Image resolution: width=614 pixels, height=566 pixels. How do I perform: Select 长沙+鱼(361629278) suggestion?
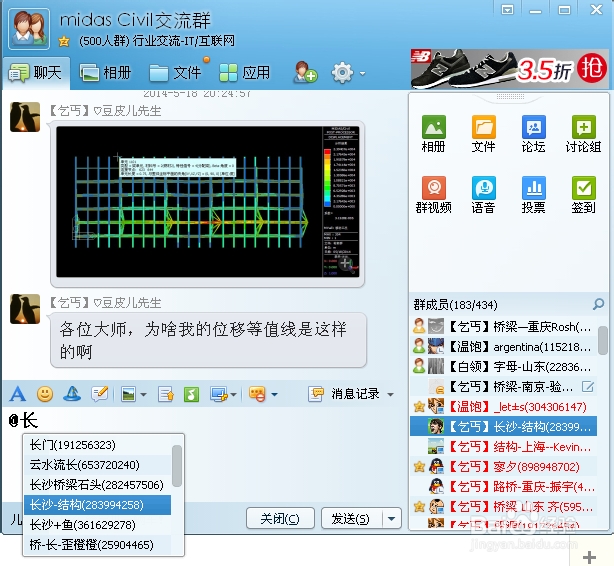[98, 525]
